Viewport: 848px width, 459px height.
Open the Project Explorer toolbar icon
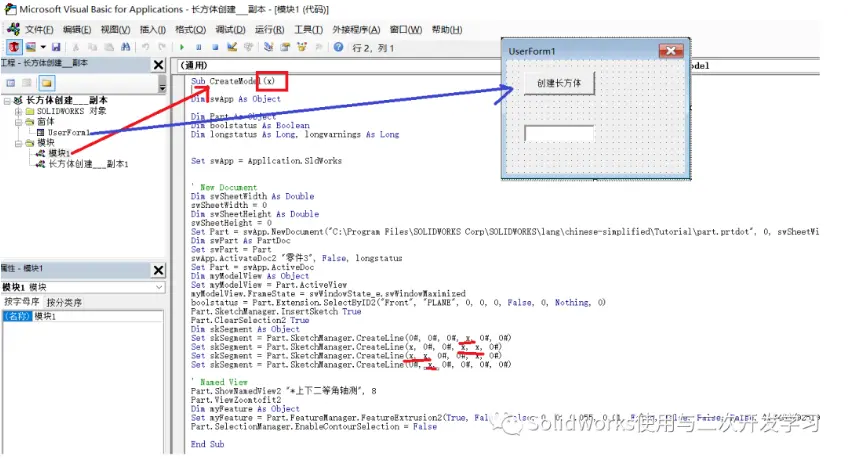click(x=268, y=47)
